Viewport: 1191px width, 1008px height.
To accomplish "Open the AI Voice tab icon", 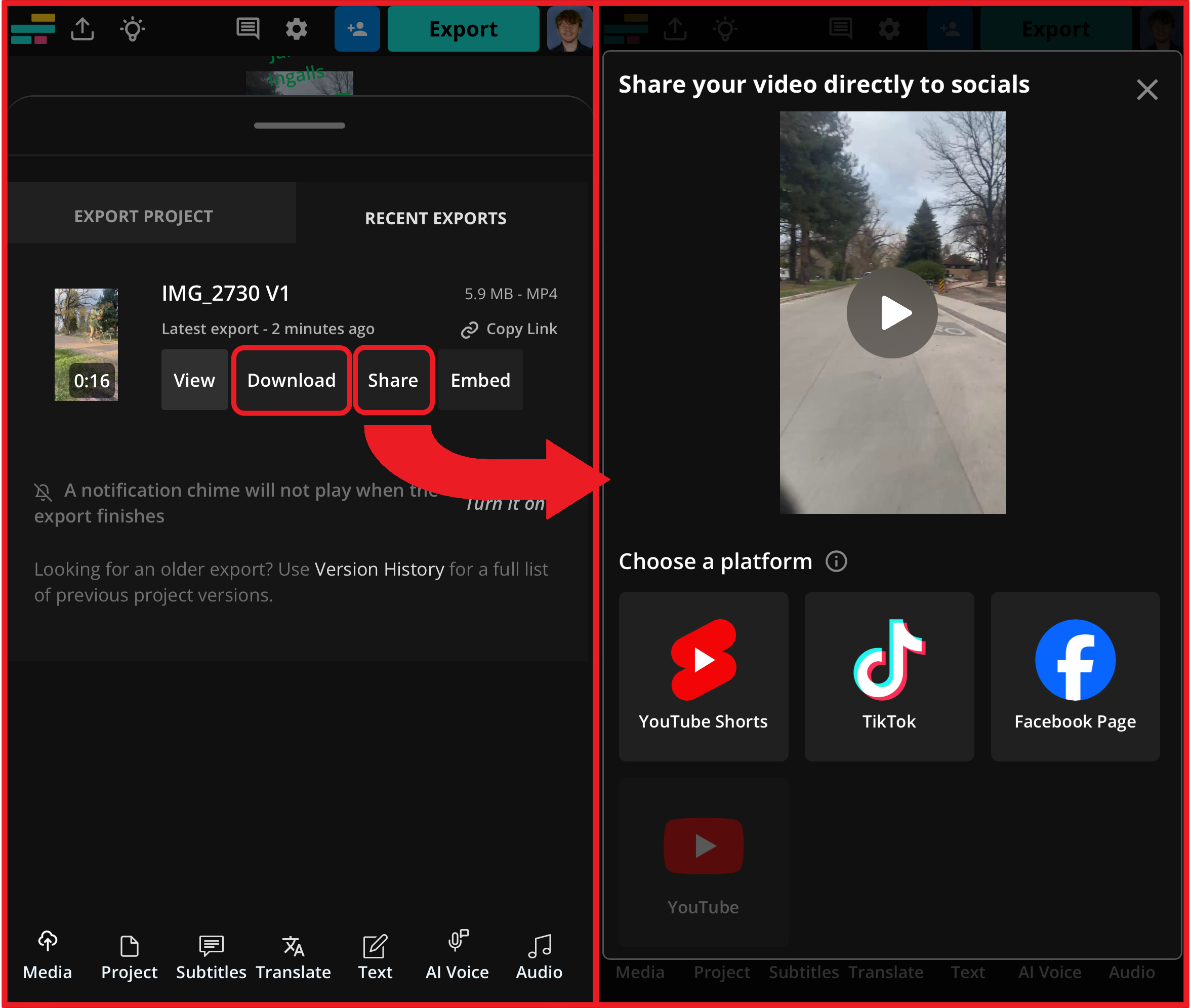I will tap(458, 940).
